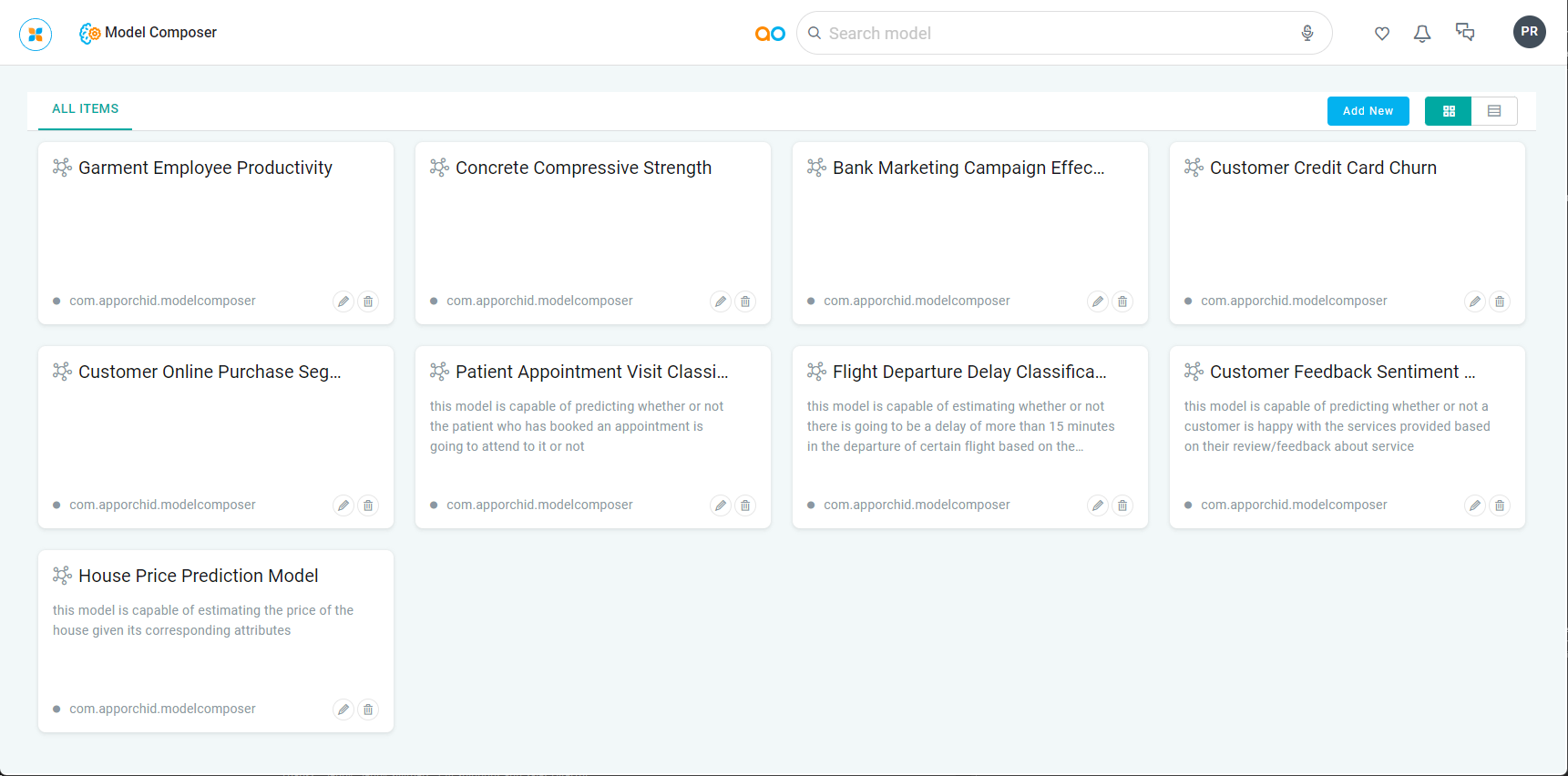Click the app launcher logo icon

click(x=36, y=35)
